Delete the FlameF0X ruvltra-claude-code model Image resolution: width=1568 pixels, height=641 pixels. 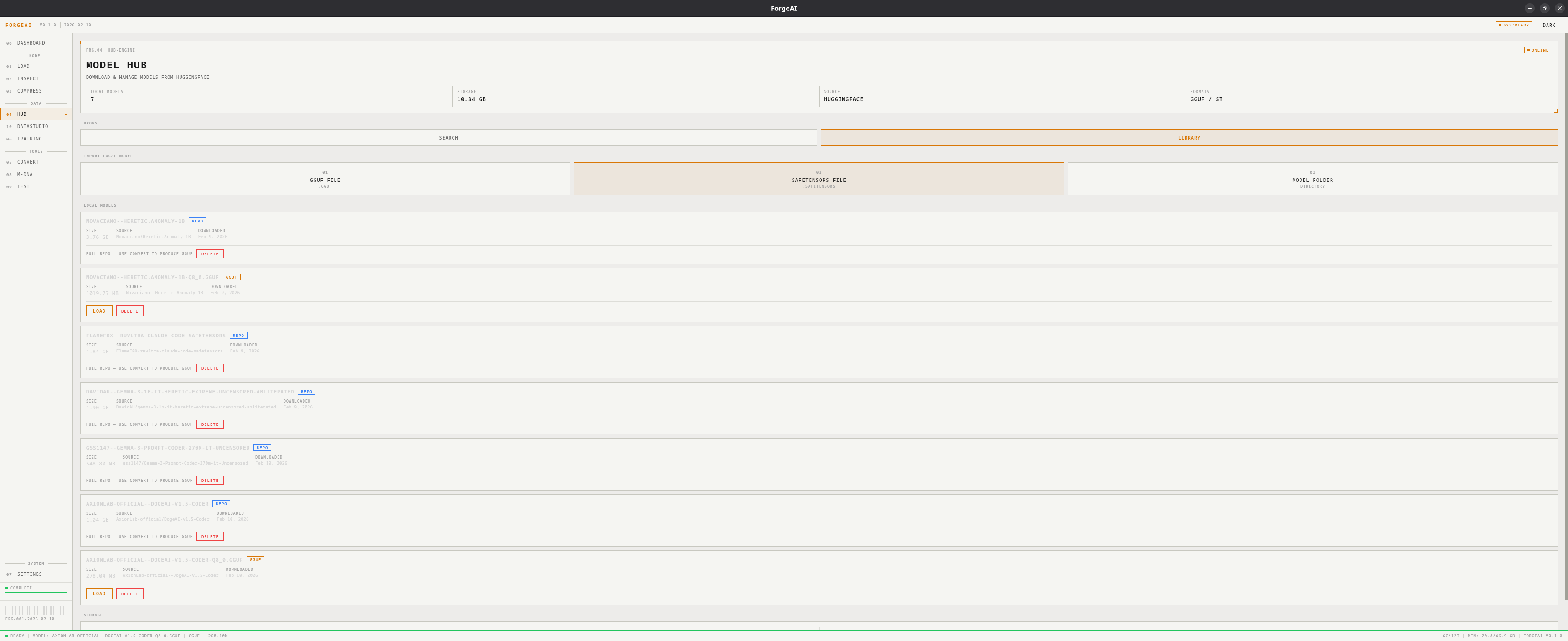tap(209, 368)
